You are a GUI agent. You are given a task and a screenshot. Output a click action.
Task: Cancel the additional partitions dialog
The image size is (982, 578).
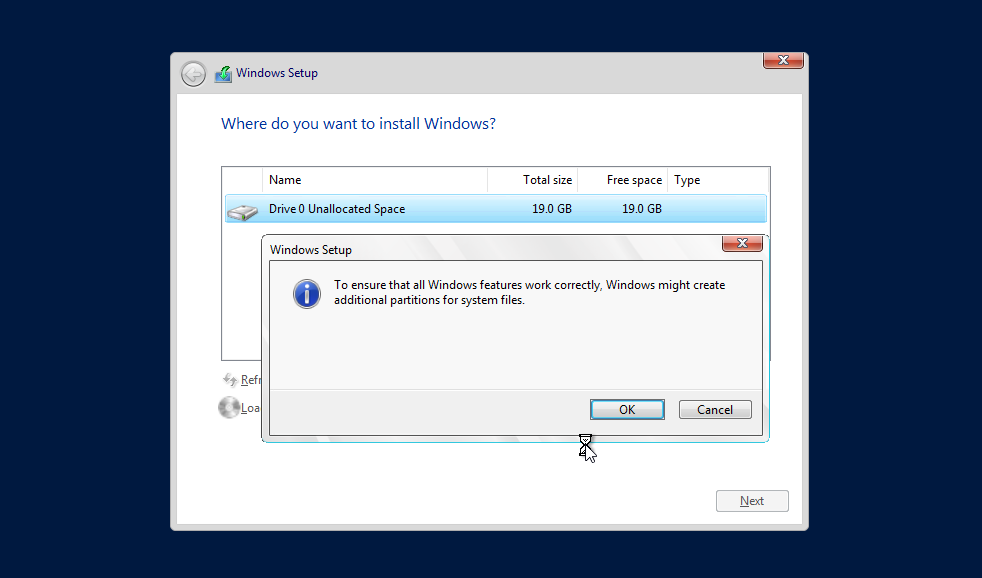pos(715,410)
